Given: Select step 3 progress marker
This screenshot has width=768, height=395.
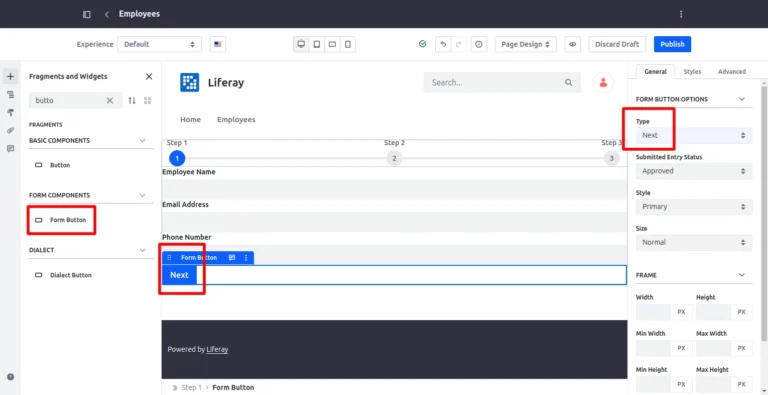Looking at the screenshot, I should pos(611,158).
